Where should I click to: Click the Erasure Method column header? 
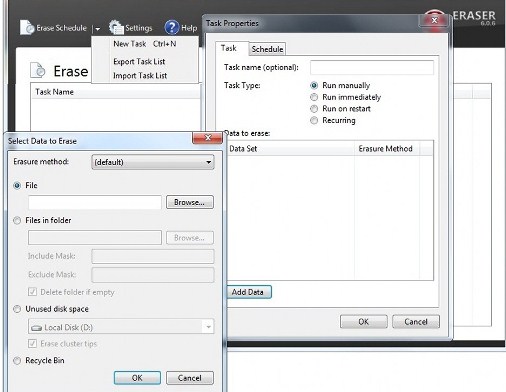pos(387,149)
